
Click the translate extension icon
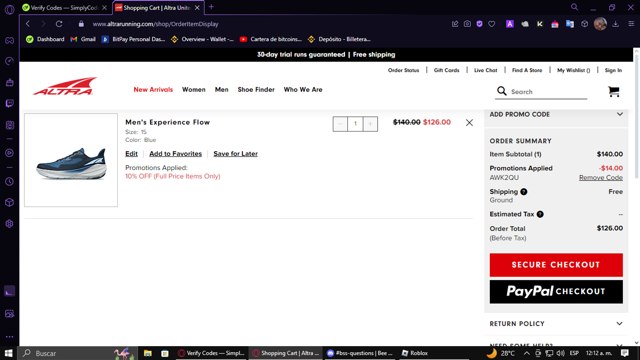coord(570,24)
